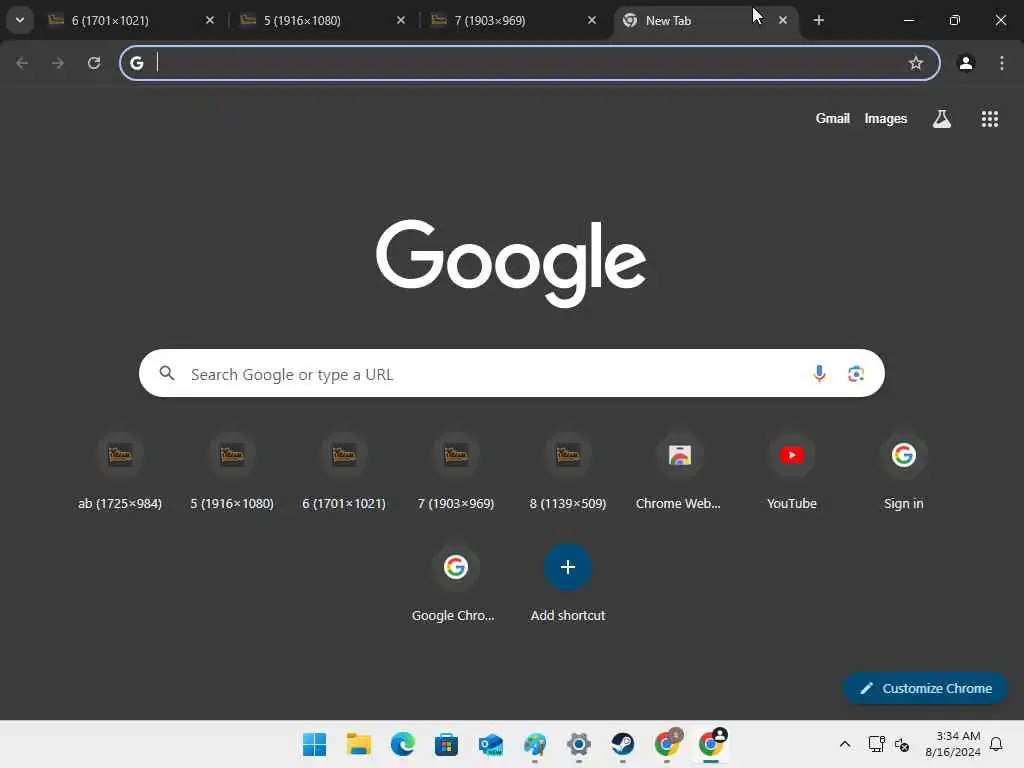Screen dimensions: 1024x768
Task: Open the Chrome Web Store shortcut
Action: pyautogui.click(x=680, y=472)
